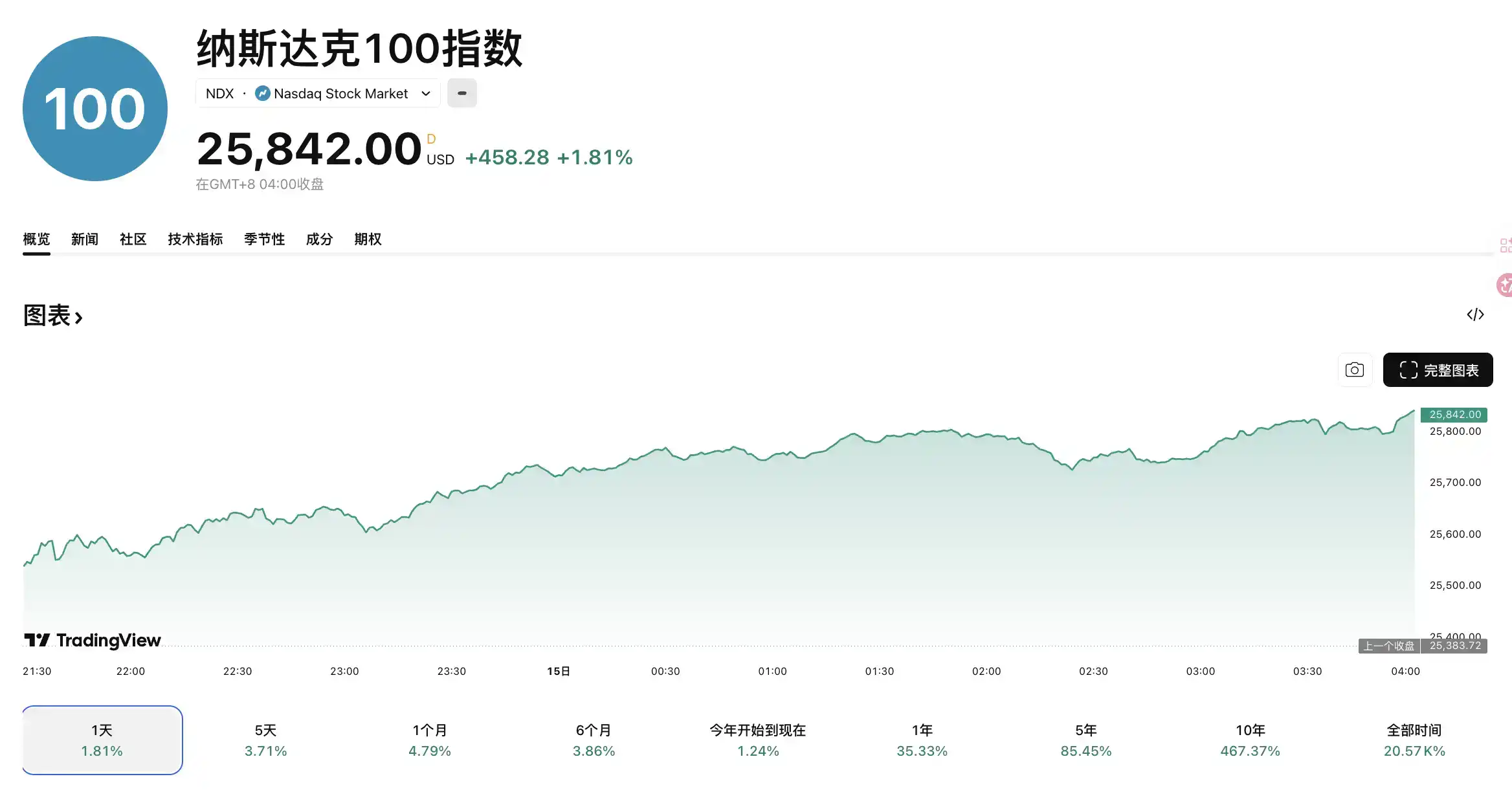Viewport: 1512px width, 792px height.
Task: Click the TradingView logo on the chart
Action: pos(92,640)
